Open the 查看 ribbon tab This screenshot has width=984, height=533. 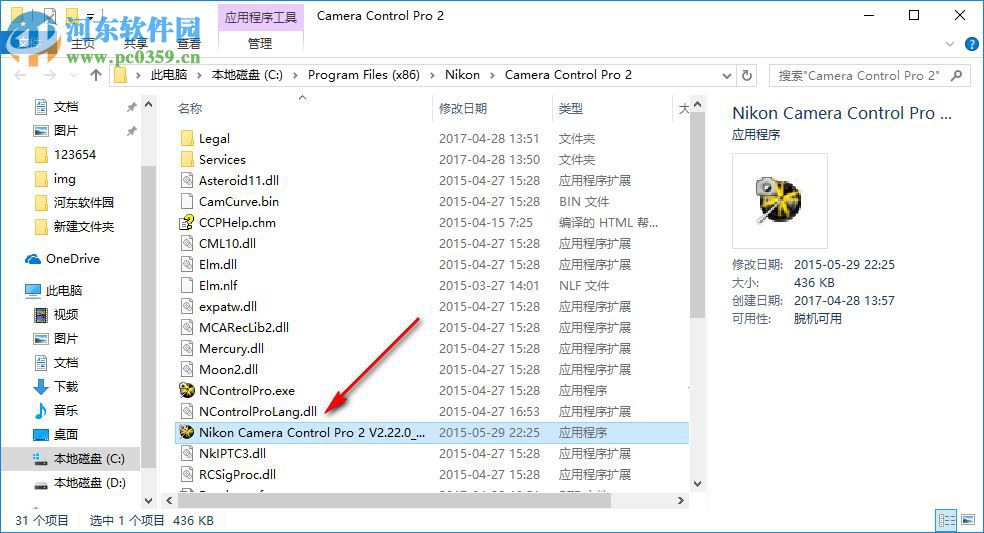188,43
